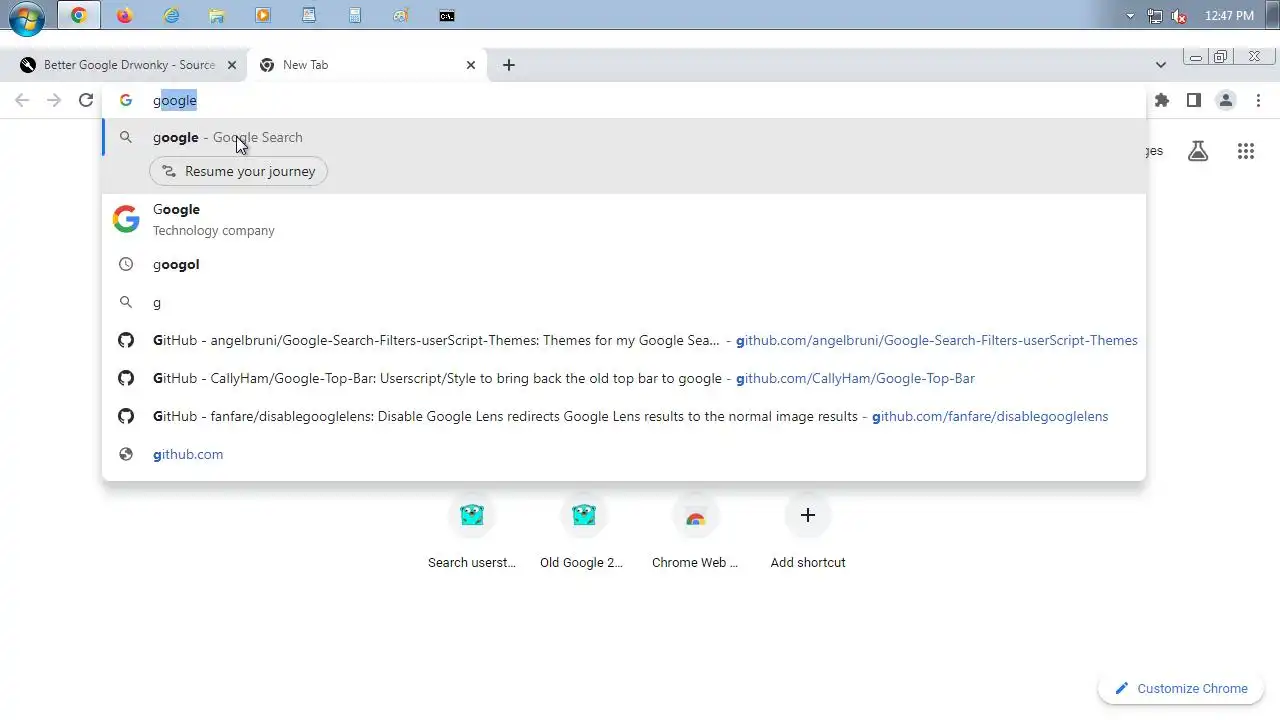The height and width of the screenshot is (720, 1280).
Task: Launch Firefox from the taskbar
Action: pyautogui.click(x=124, y=15)
